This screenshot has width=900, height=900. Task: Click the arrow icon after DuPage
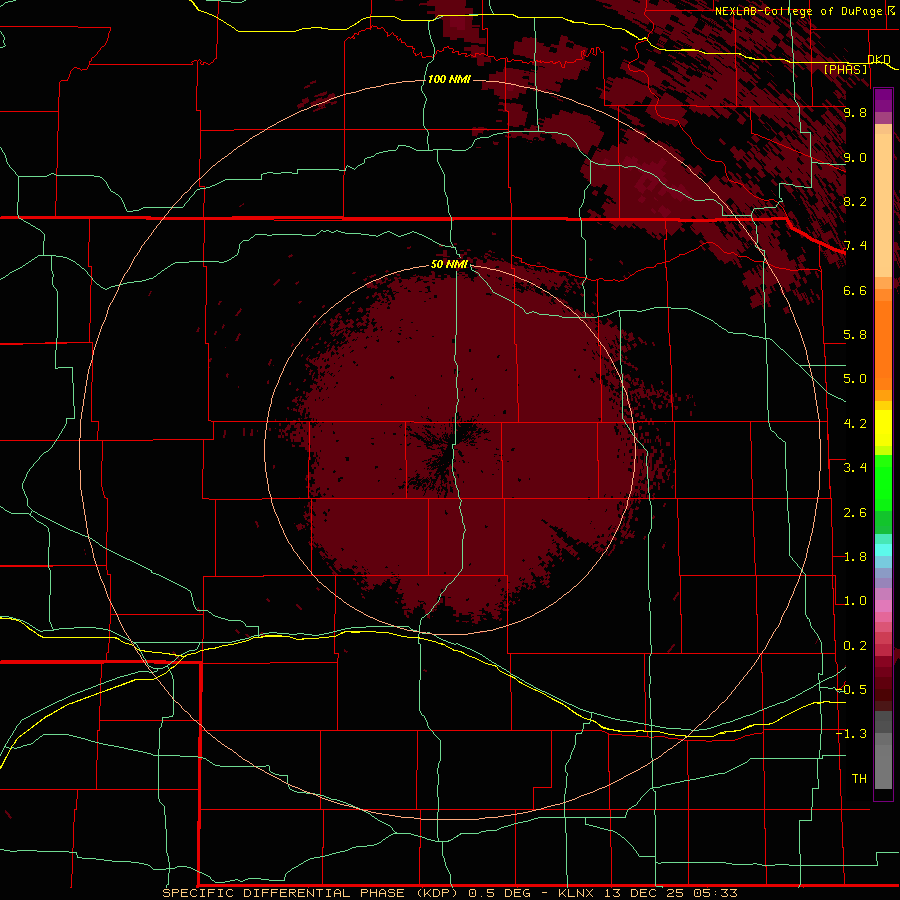pos(890,10)
